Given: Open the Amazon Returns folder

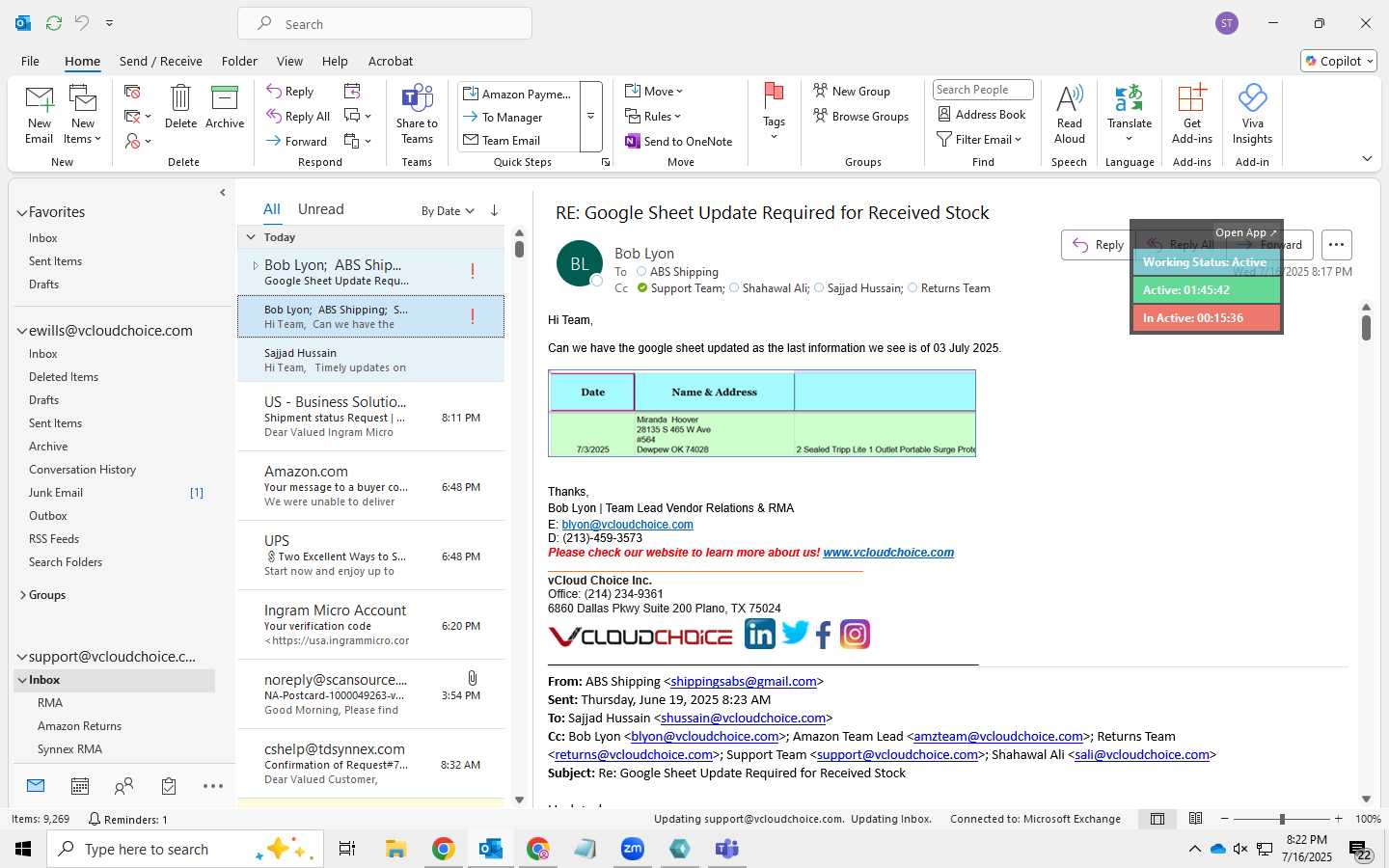Looking at the screenshot, I should tap(79, 726).
